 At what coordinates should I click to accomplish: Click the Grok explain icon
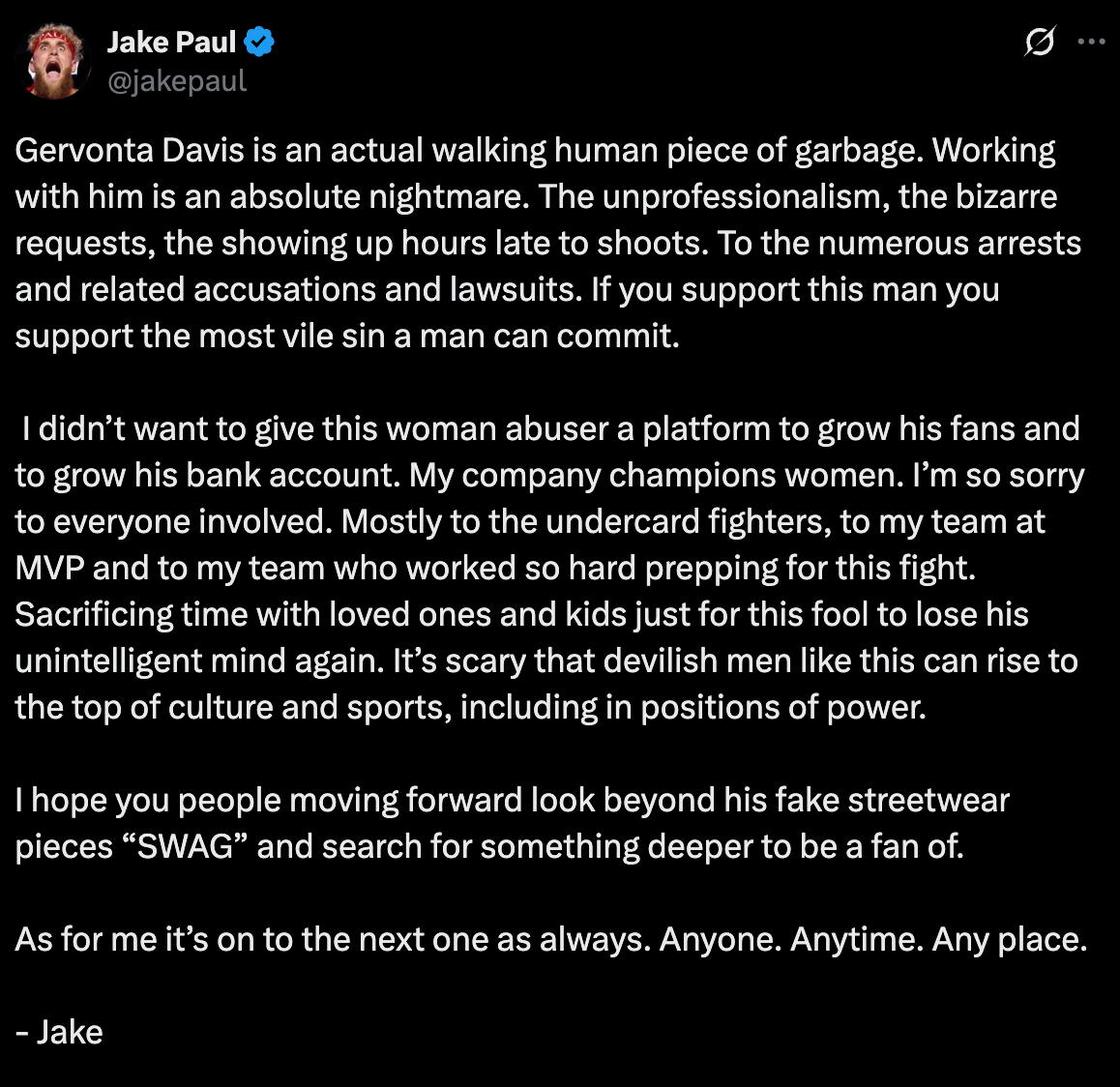point(1039,43)
